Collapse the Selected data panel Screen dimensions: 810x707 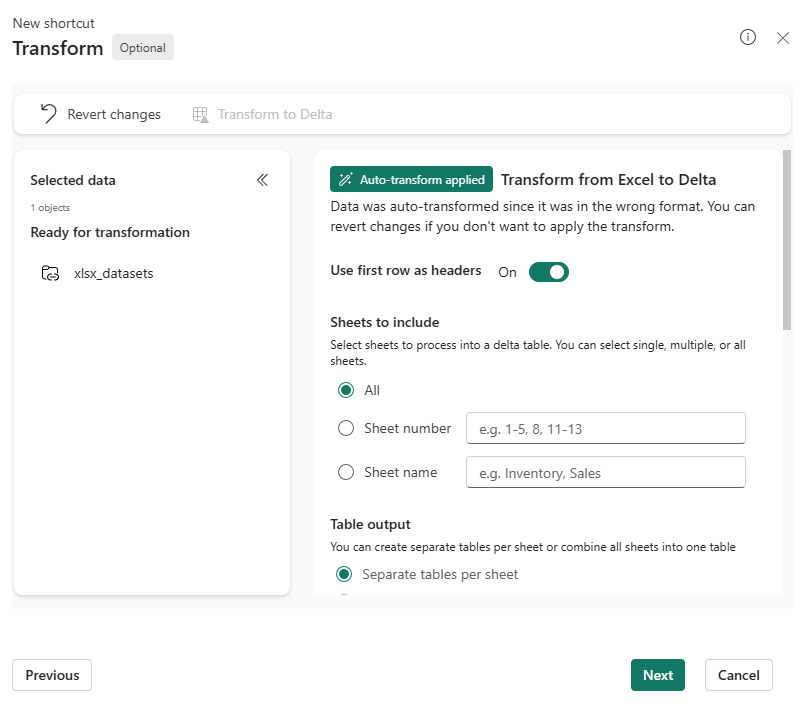pyautogui.click(x=262, y=180)
